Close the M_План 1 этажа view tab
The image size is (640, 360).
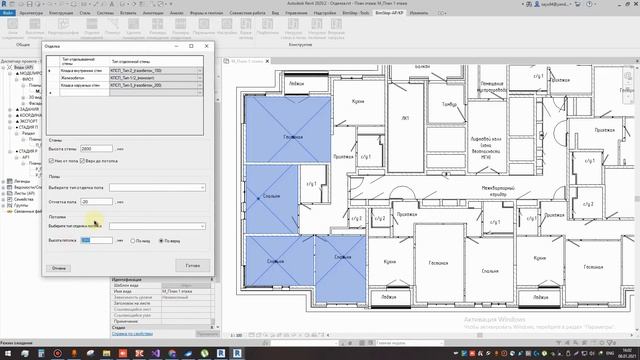point(267,61)
